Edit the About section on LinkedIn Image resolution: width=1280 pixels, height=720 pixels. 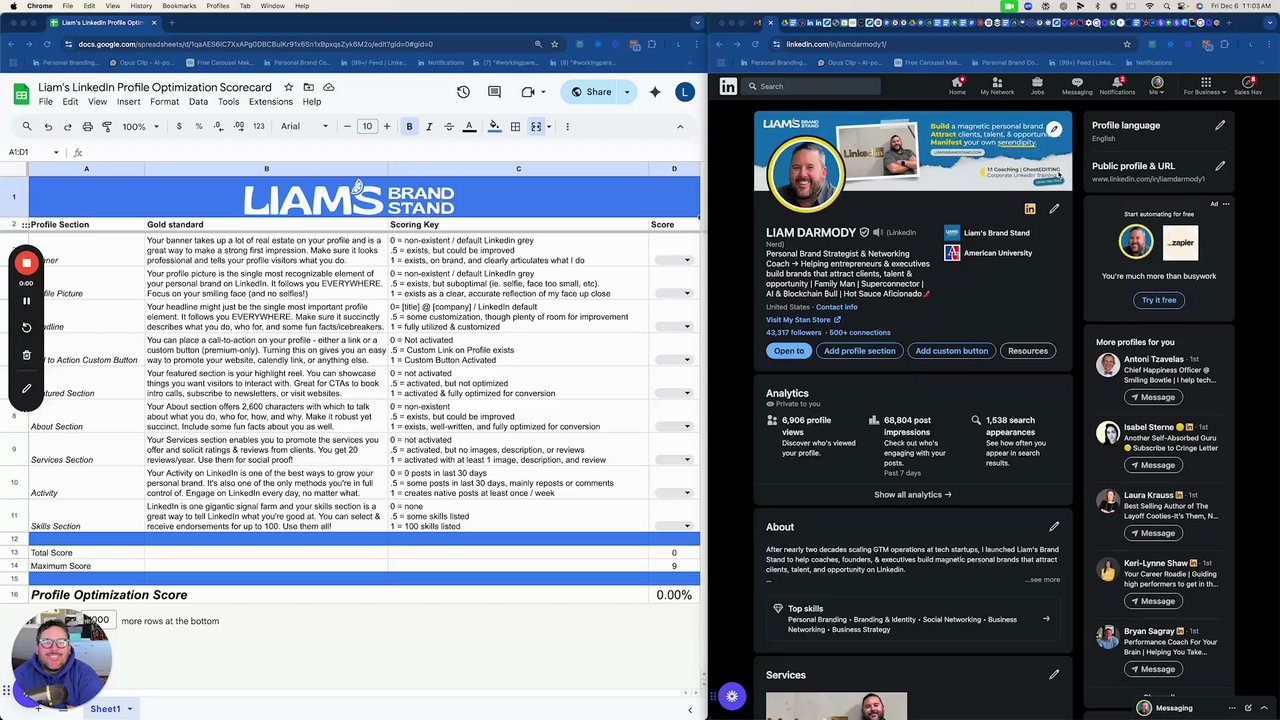click(1054, 526)
